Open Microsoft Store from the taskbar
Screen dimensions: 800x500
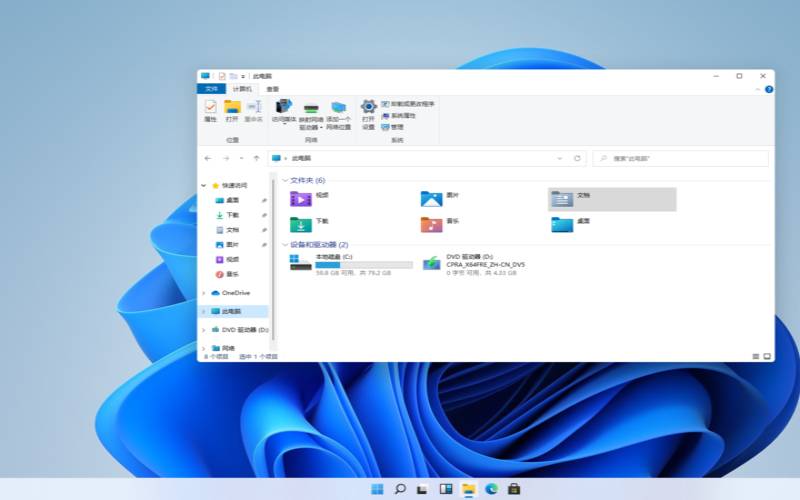[x=514, y=489]
